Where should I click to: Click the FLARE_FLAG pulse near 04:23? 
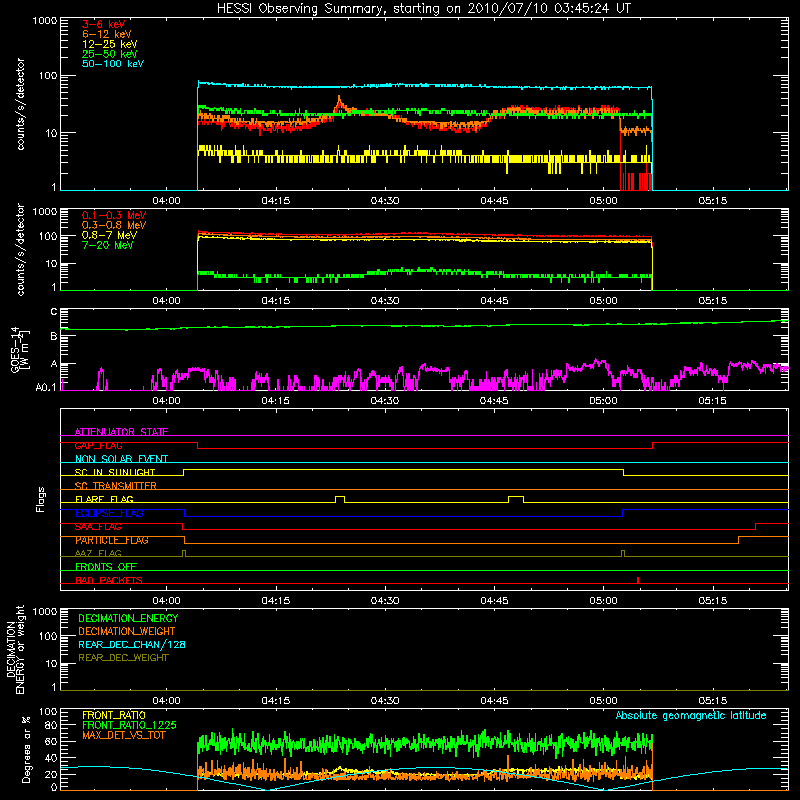[x=340, y=499]
